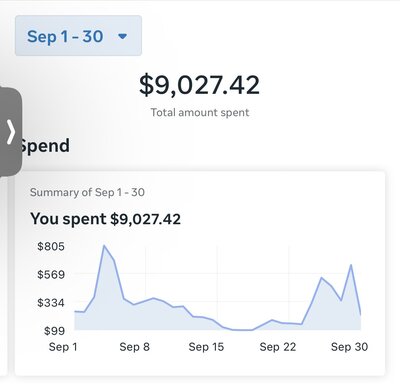The height and width of the screenshot is (385, 400).
Task: Click the Spend section heading
Action: coord(45,146)
